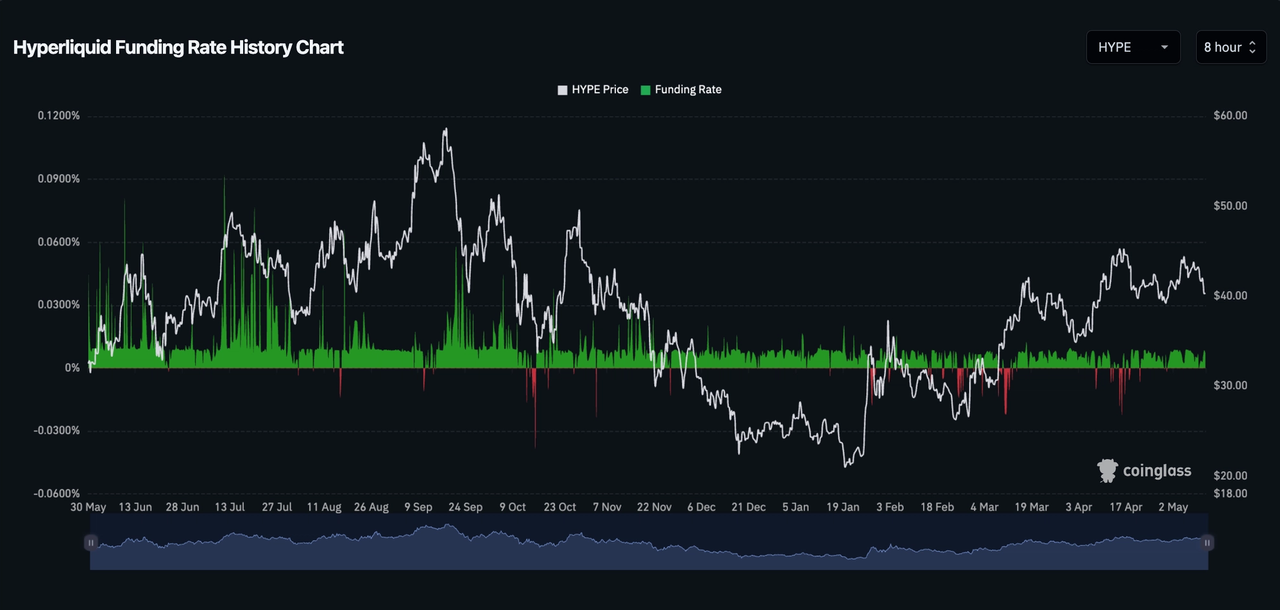The height and width of the screenshot is (610, 1280).
Task: Click the -0.0300% funding axis label
Action: [x=57, y=431]
